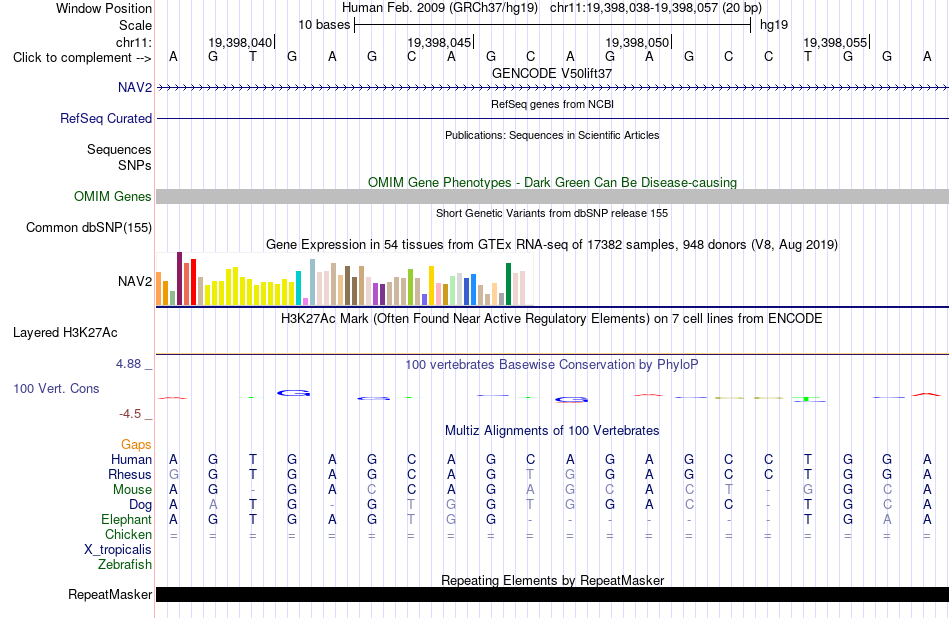Click 'Multiz Alignments of 100 Vertebrates' title
The width and height of the screenshot is (950, 618).
pyautogui.click(x=552, y=431)
